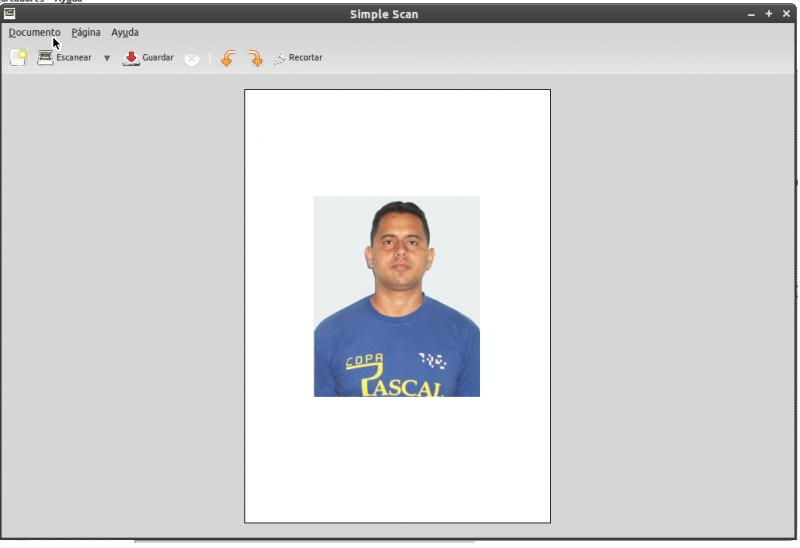
Task: Open the Documento menu
Action: (x=34, y=33)
